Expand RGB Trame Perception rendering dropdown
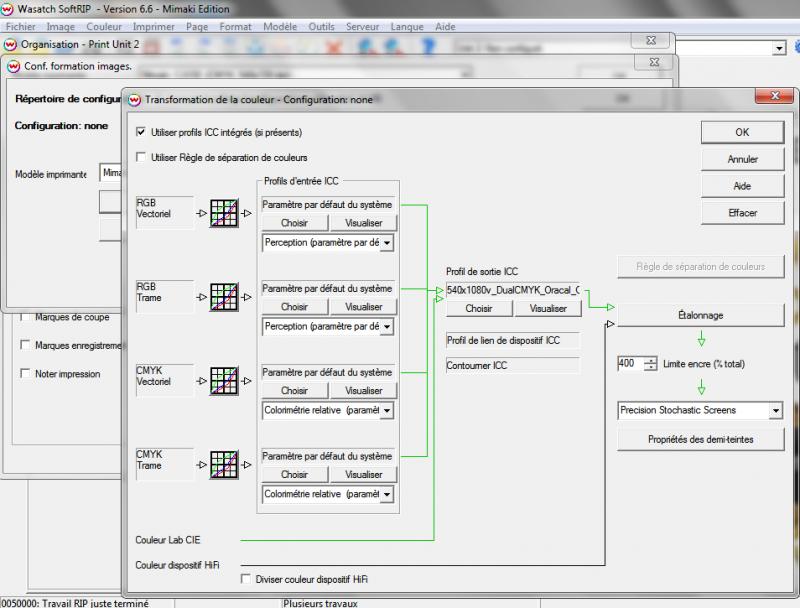 click(x=387, y=326)
